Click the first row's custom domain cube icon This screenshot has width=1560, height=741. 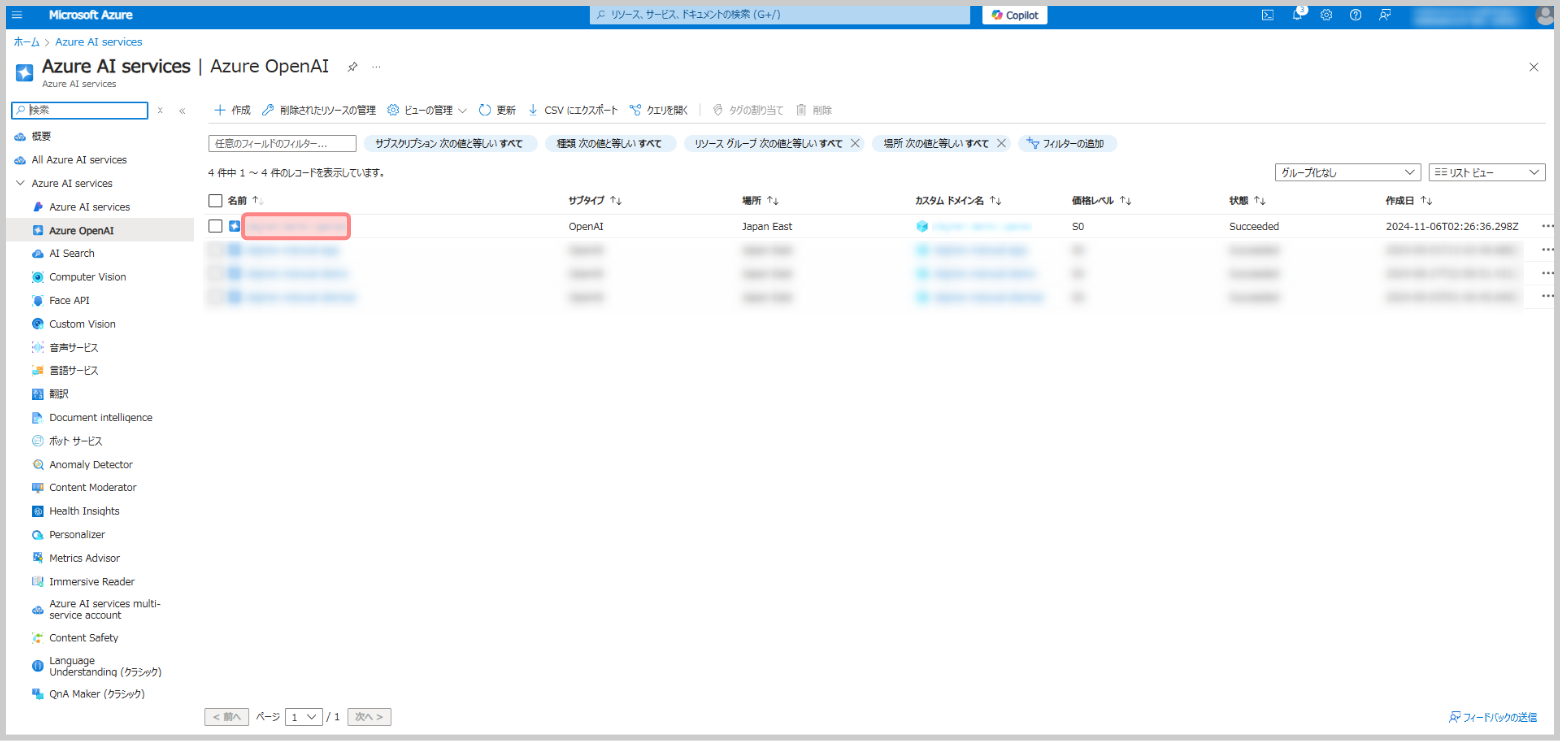pos(922,226)
